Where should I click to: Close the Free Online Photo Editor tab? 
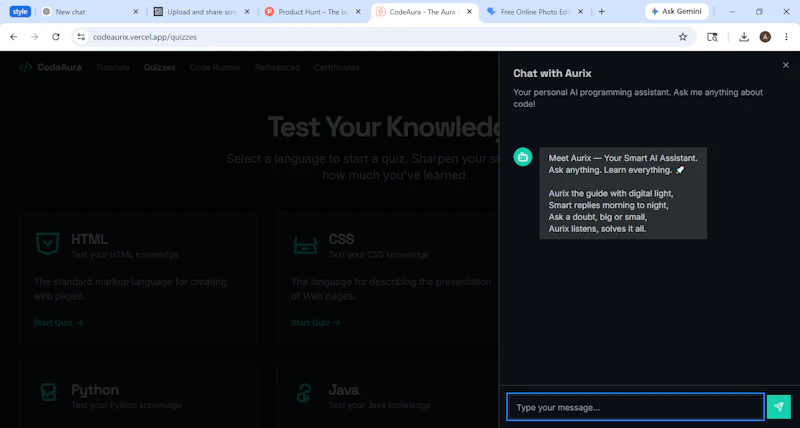580,12
